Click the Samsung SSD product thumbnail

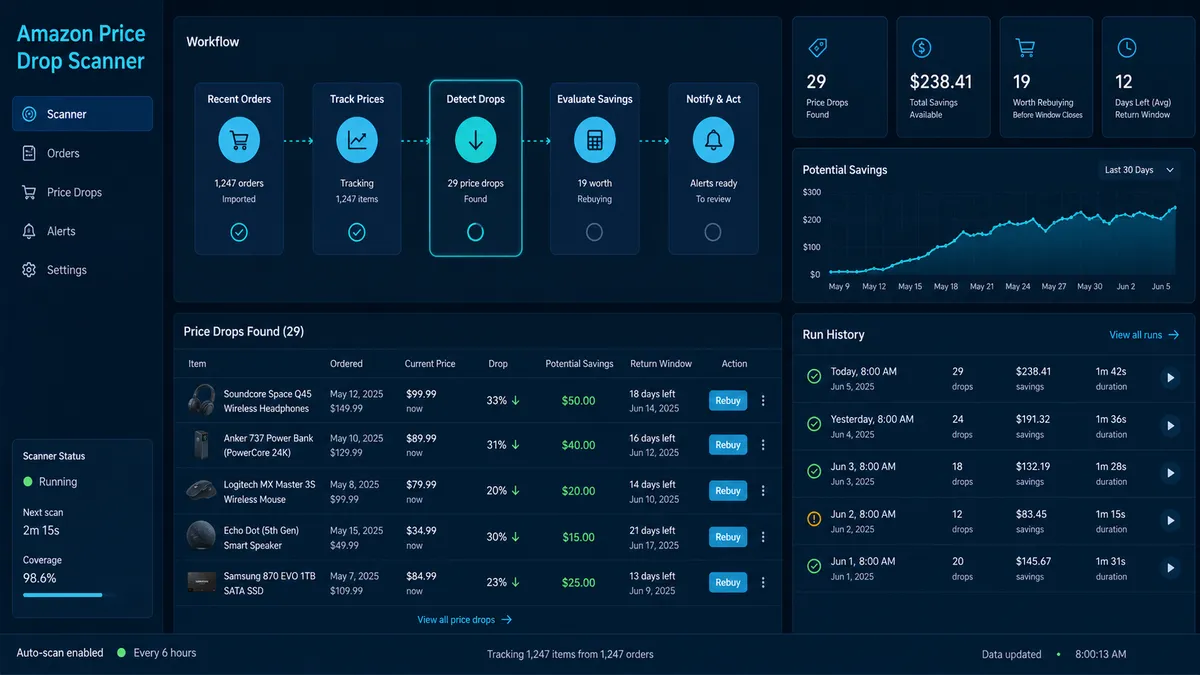coord(201,582)
